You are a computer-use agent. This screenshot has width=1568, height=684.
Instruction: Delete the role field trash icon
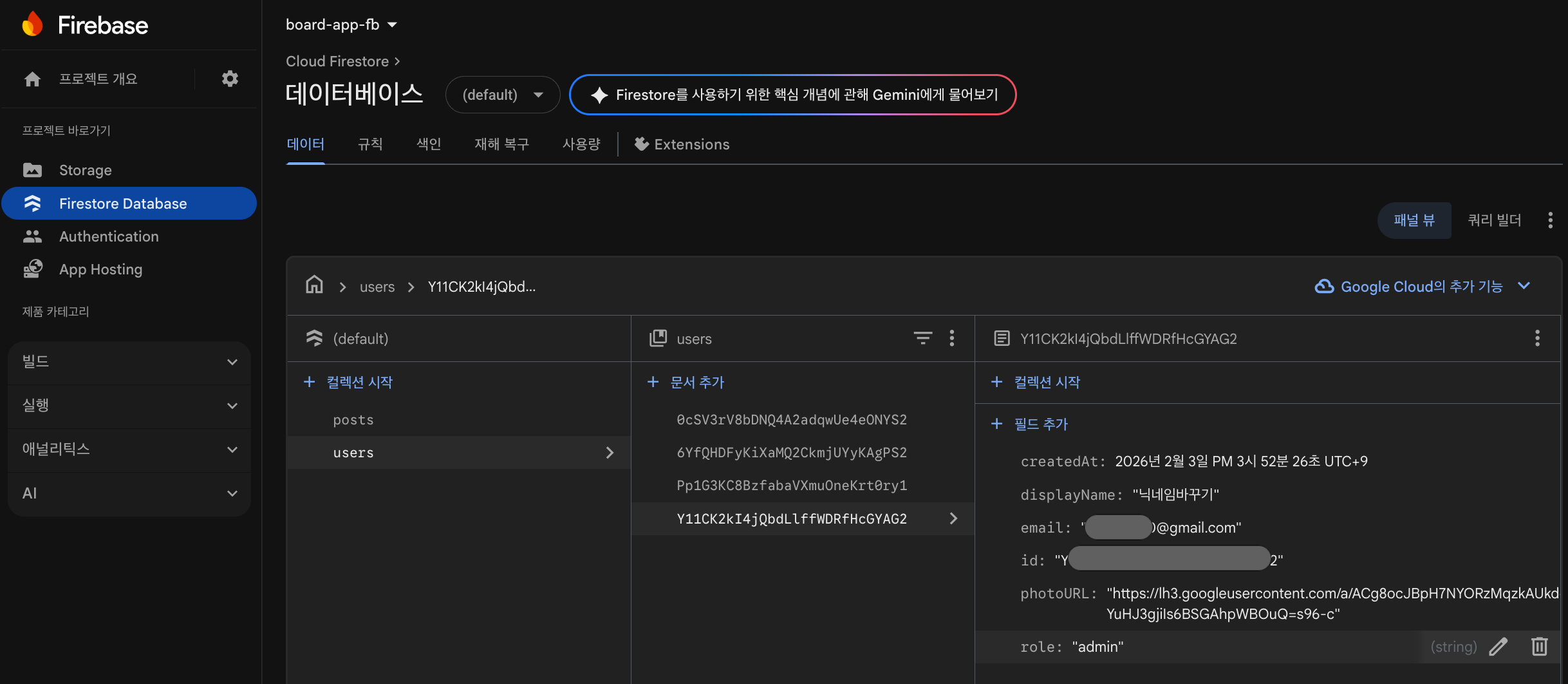tap(1539, 647)
